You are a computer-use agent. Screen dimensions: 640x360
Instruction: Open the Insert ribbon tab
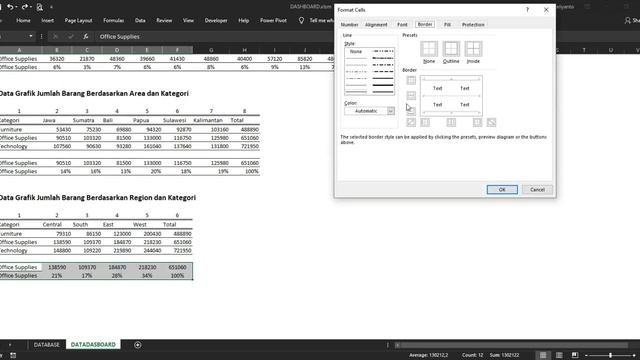[x=47, y=20]
